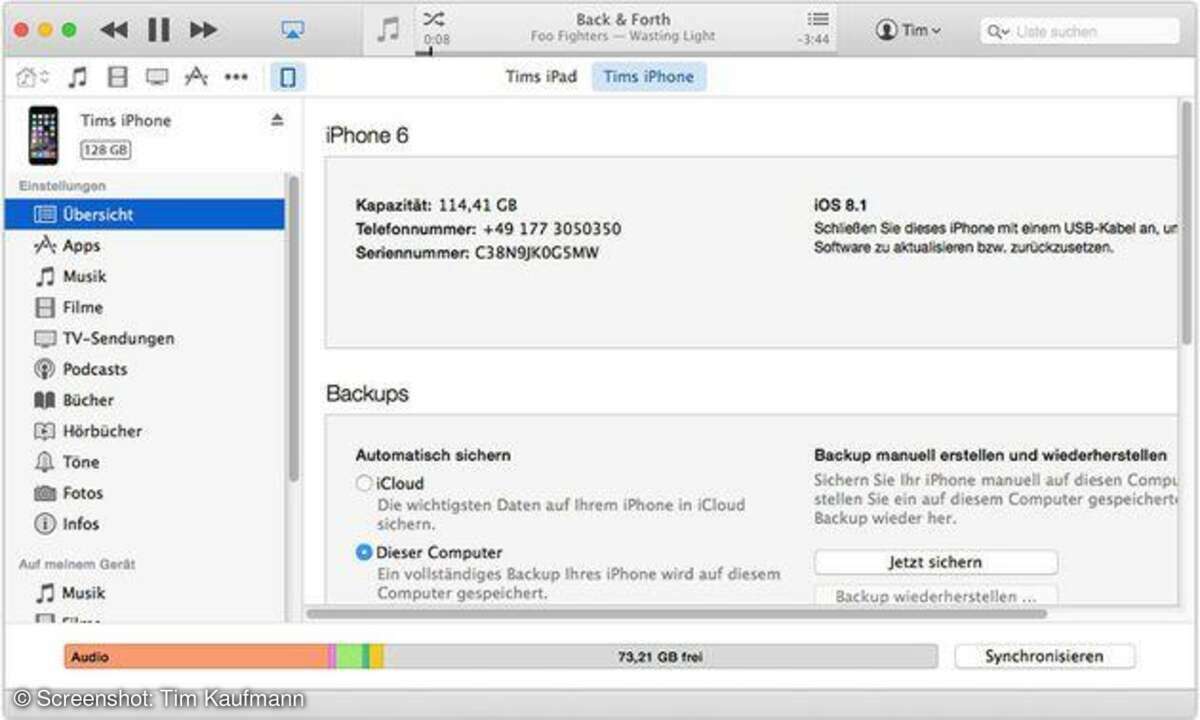Switch to the Movies library icon
This screenshot has width=1200, height=720.
[x=118, y=77]
